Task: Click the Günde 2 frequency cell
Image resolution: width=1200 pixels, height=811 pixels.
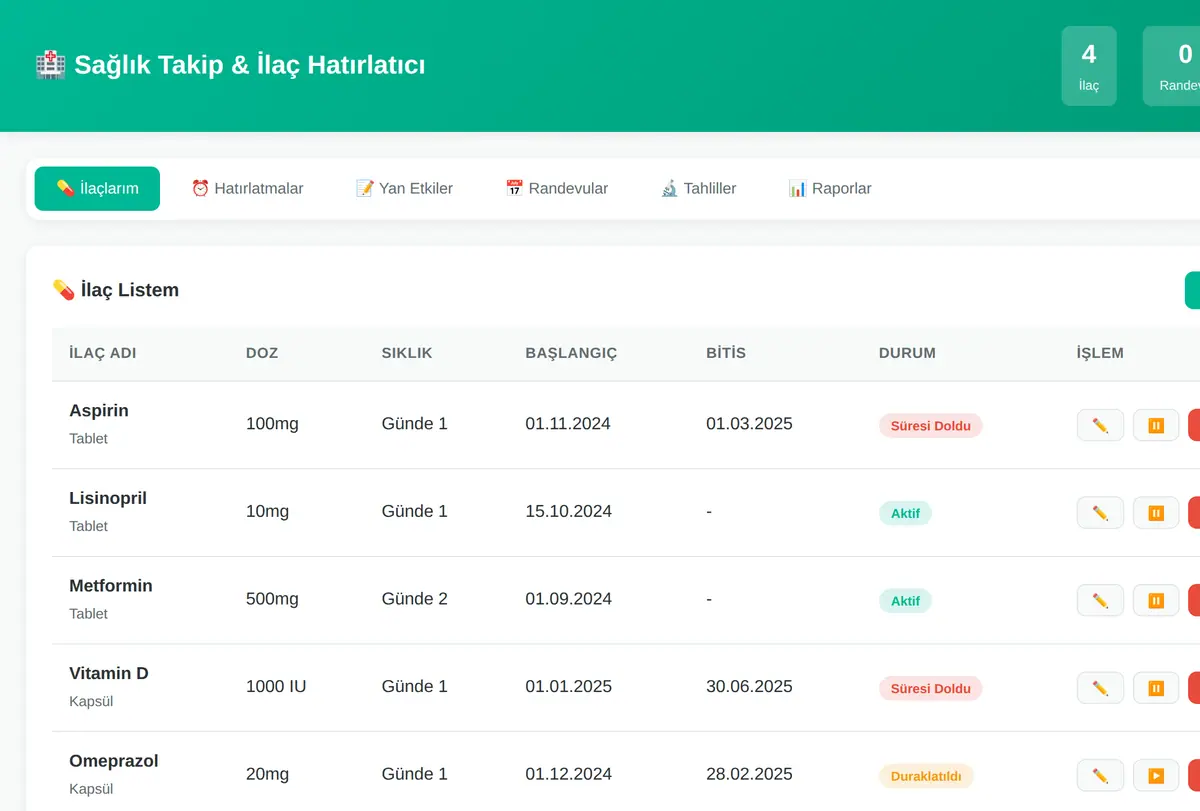Action: tap(415, 599)
